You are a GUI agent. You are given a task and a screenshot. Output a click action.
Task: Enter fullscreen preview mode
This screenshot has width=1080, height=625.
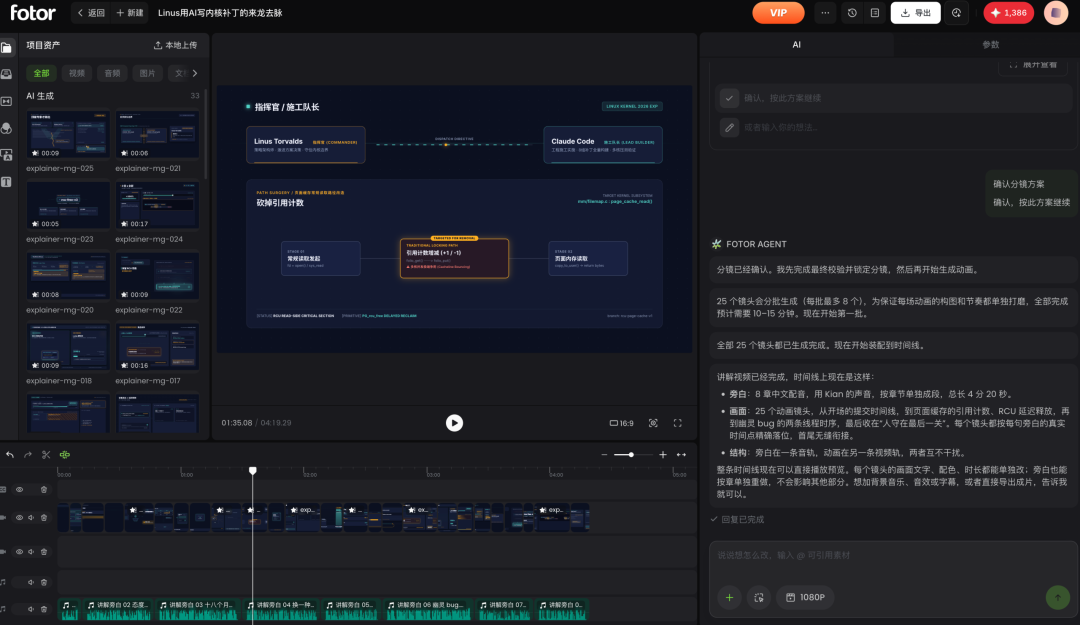point(678,423)
